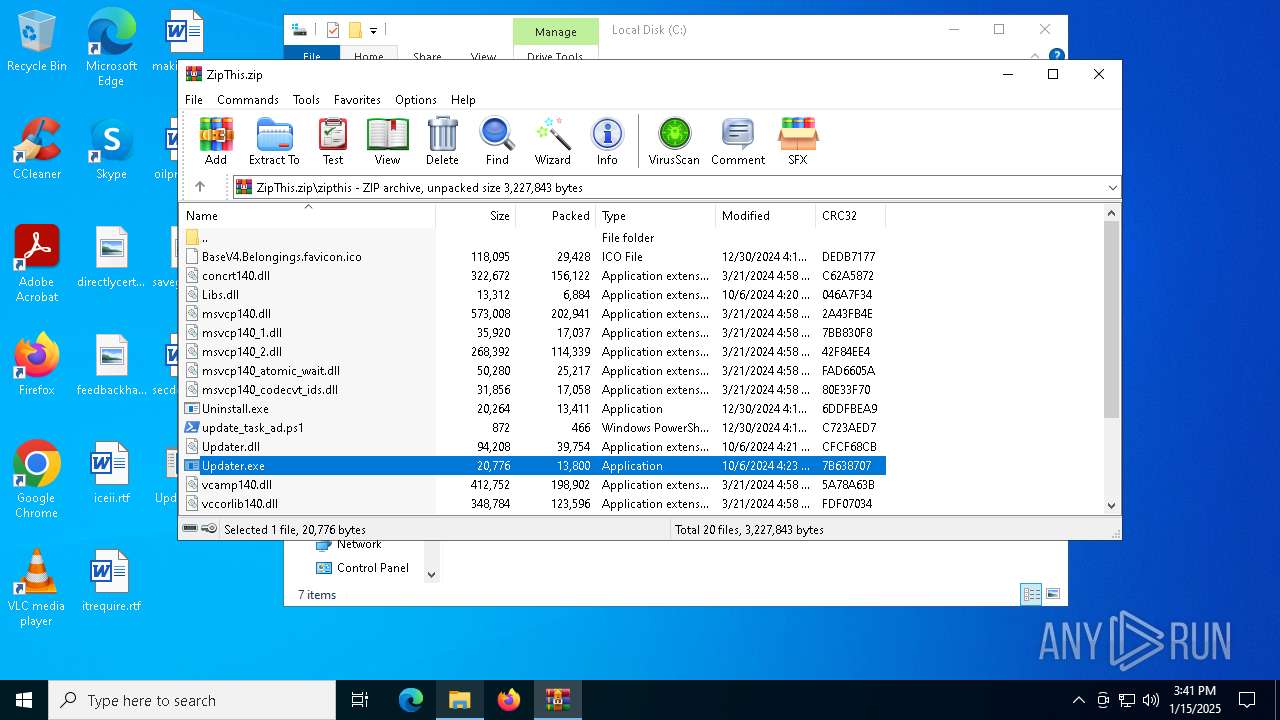
Task: Switch Explorer to details view icon
Action: (x=1031, y=594)
